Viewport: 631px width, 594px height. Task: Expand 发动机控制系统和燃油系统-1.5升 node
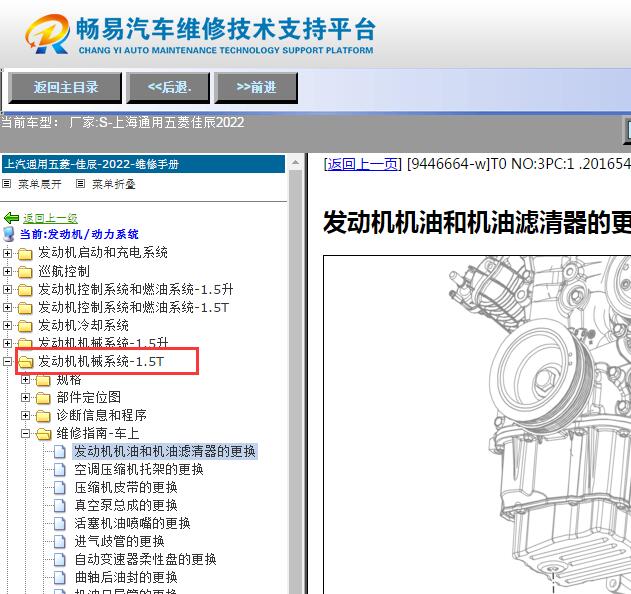7,289
